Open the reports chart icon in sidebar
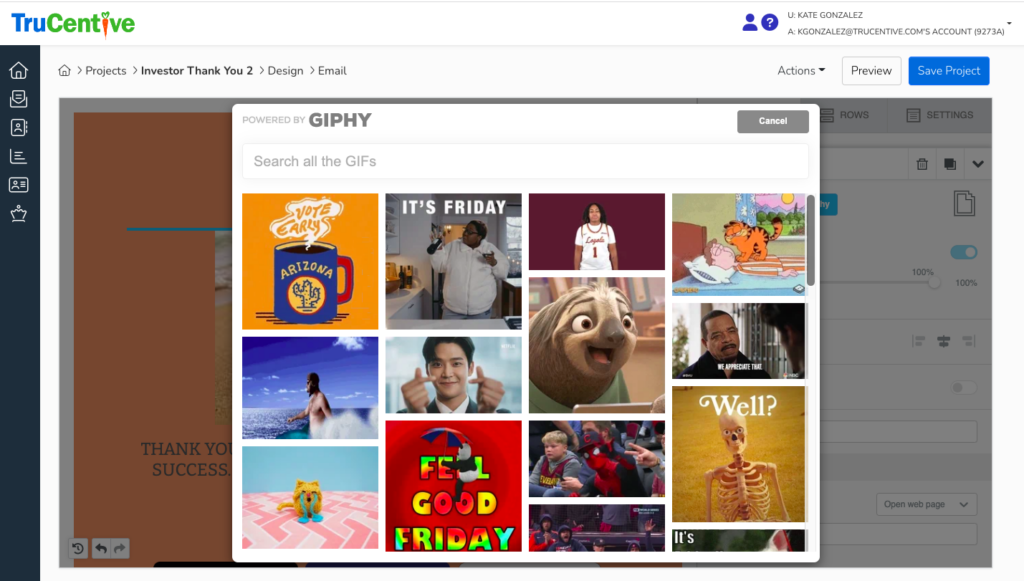1024x581 pixels. pos(18,156)
